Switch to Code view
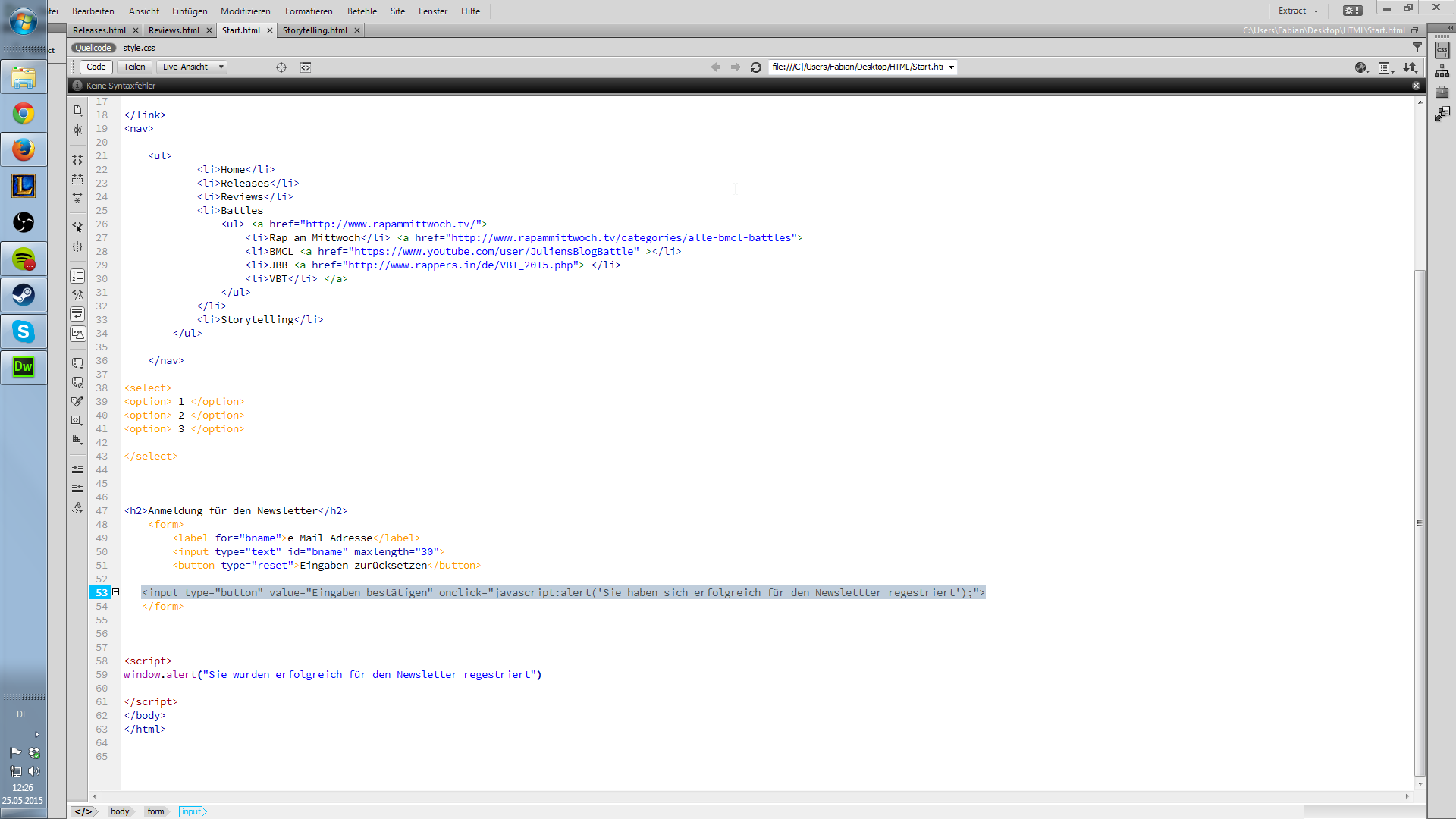 [96, 67]
